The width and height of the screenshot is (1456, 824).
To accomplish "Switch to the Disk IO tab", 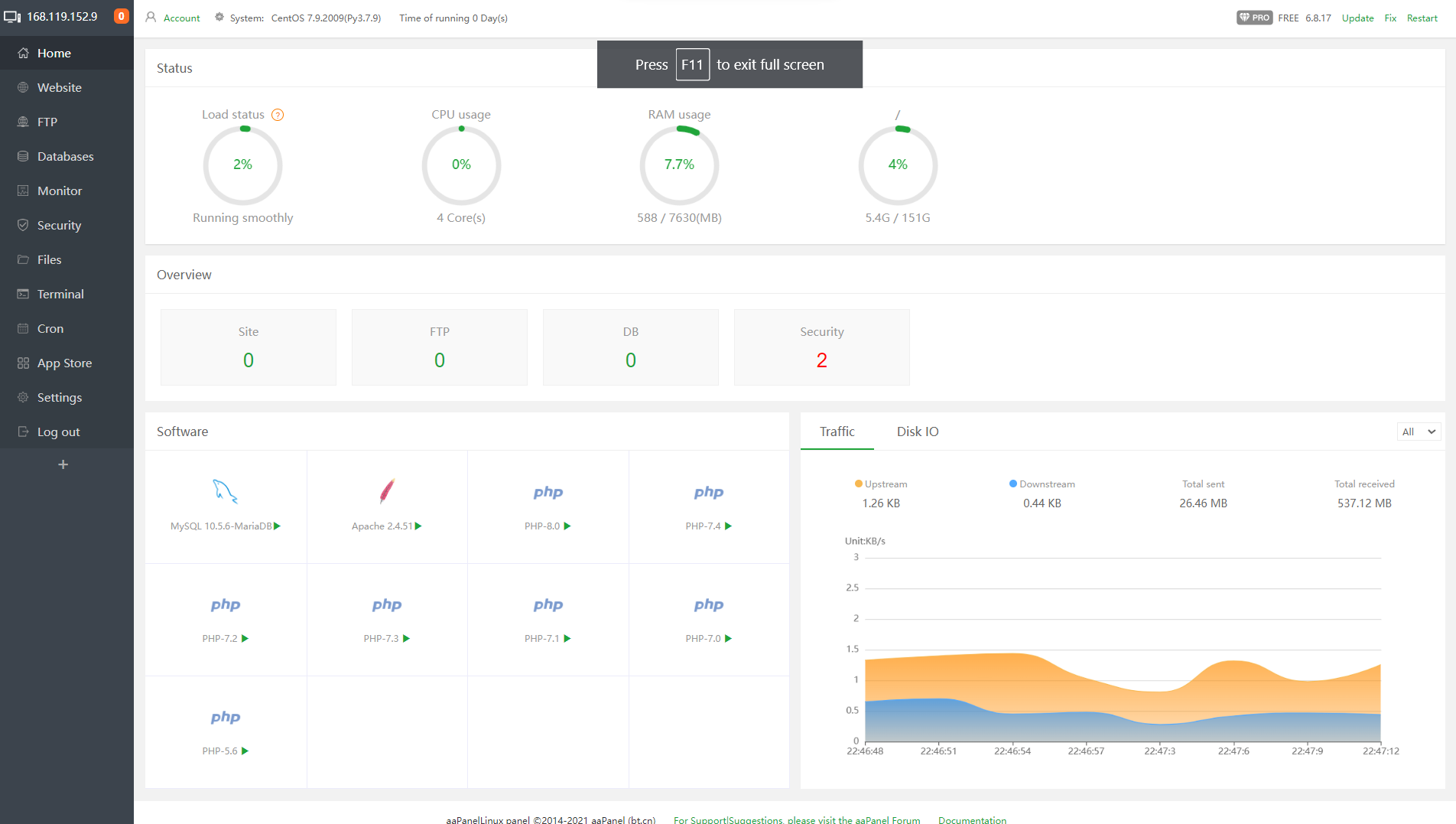I will (918, 432).
